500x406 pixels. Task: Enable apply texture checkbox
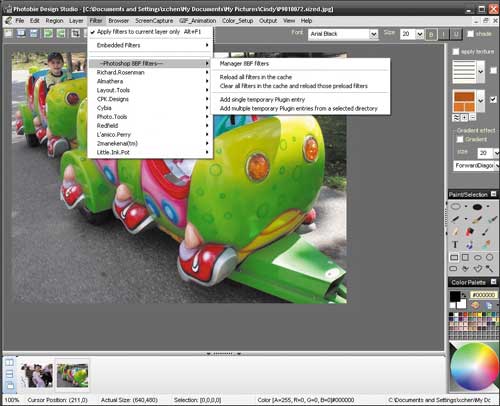click(x=456, y=52)
